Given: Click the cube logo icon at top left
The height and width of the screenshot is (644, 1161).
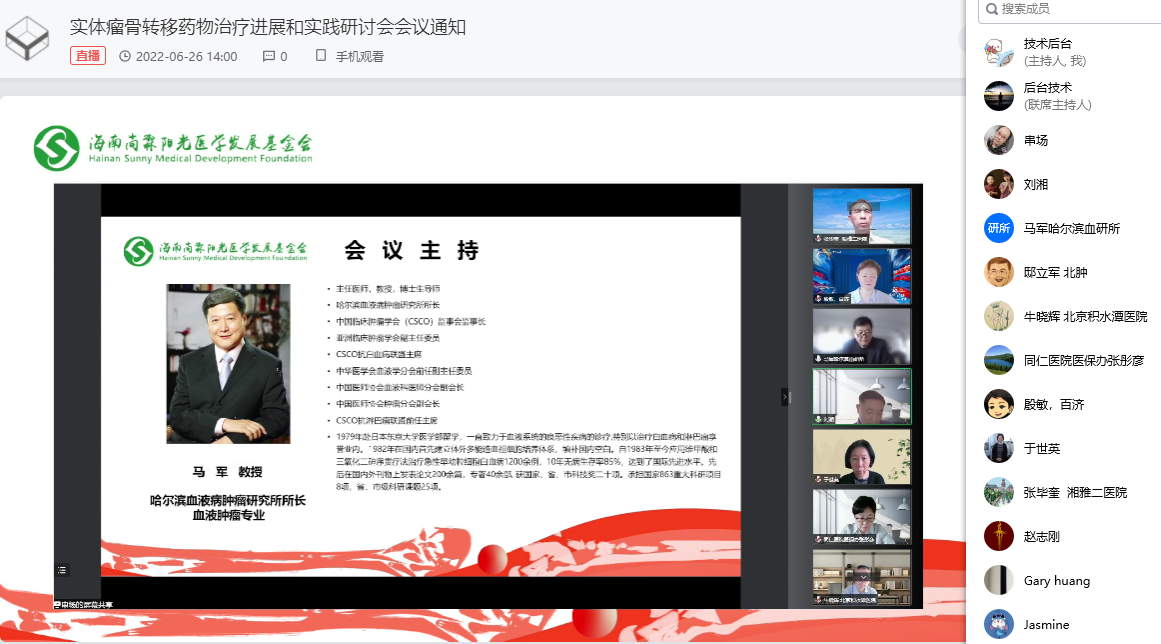Looking at the screenshot, I should click(27, 38).
